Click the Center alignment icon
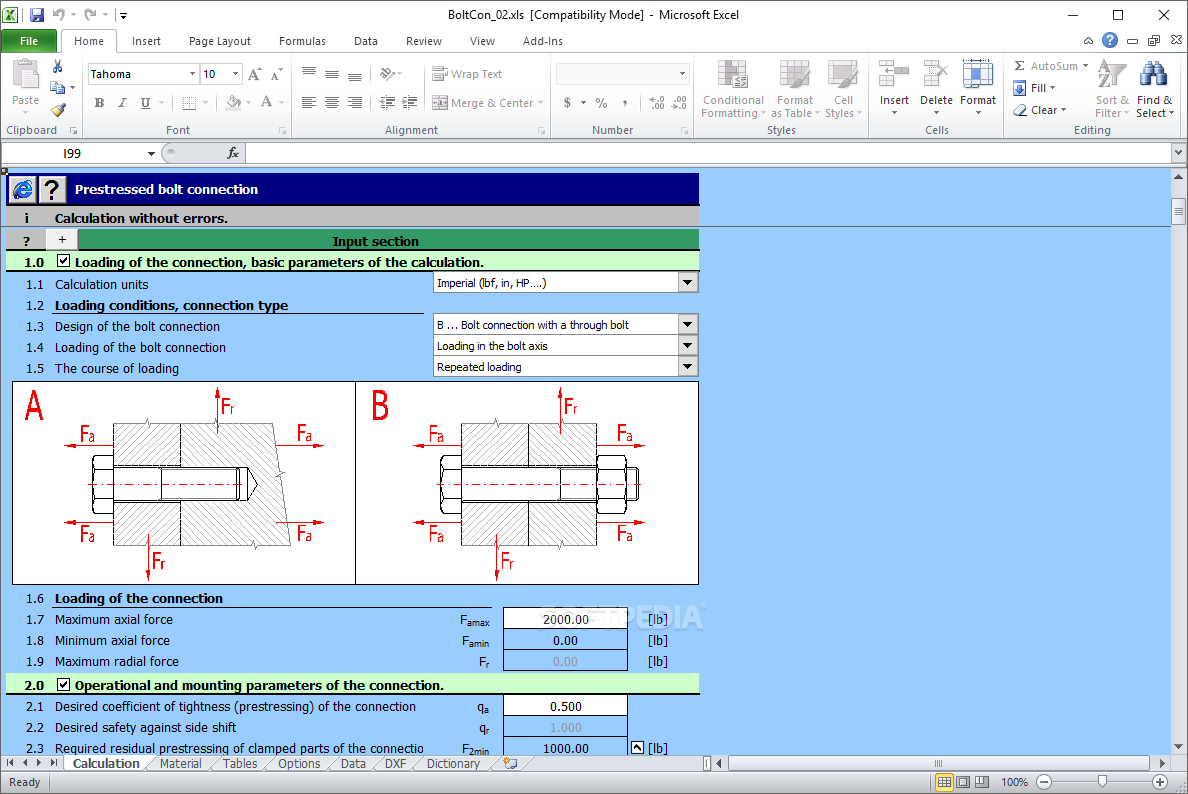Screen dimensions: 1188x794 pyautogui.click(x=332, y=103)
